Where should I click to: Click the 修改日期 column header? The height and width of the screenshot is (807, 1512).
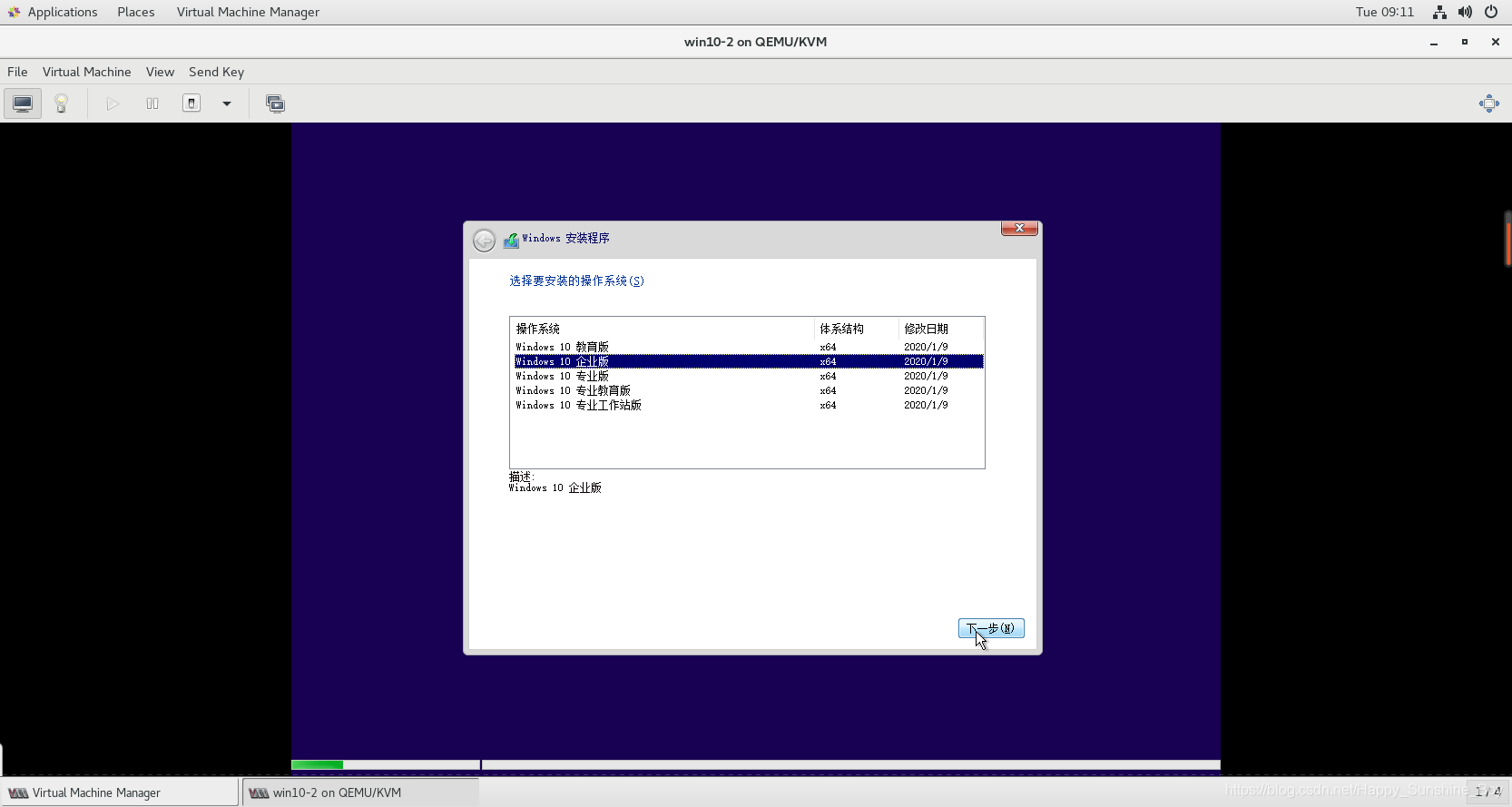[x=941, y=329]
